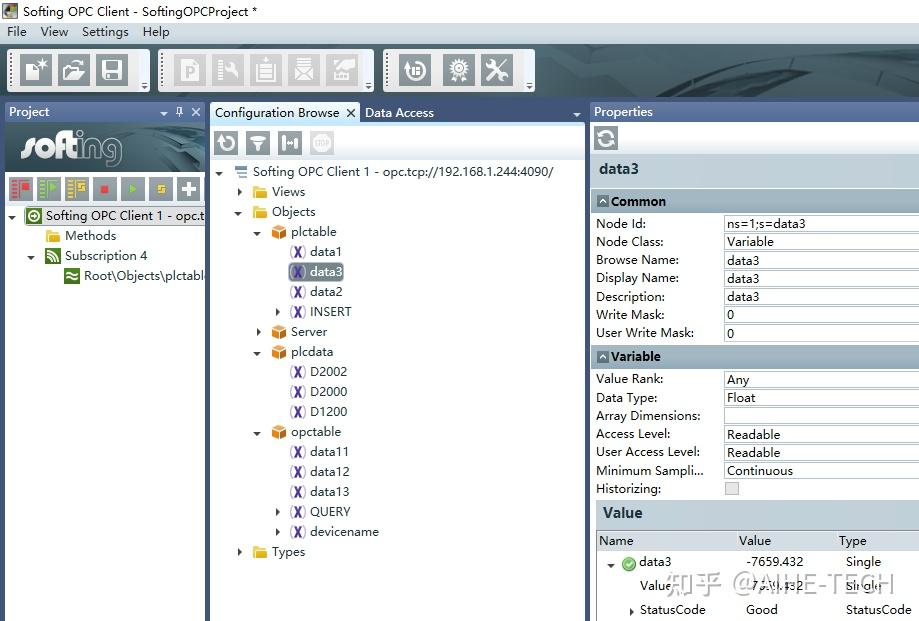Open the wrench and screwdriver tools icon
The height and width of the screenshot is (621, 919).
[x=497, y=70]
